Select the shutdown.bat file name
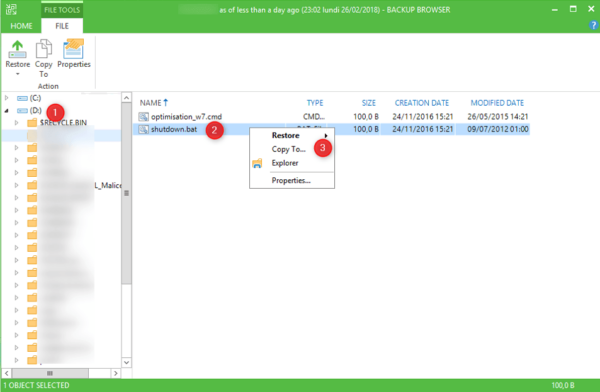This screenshot has height=392, width=600. (x=174, y=129)
